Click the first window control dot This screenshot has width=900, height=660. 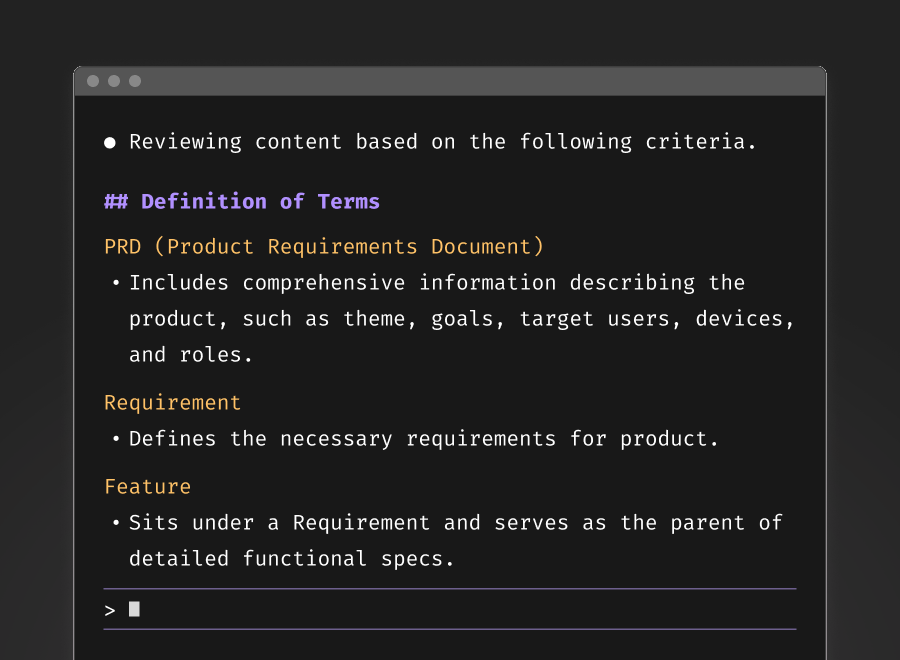93,81
